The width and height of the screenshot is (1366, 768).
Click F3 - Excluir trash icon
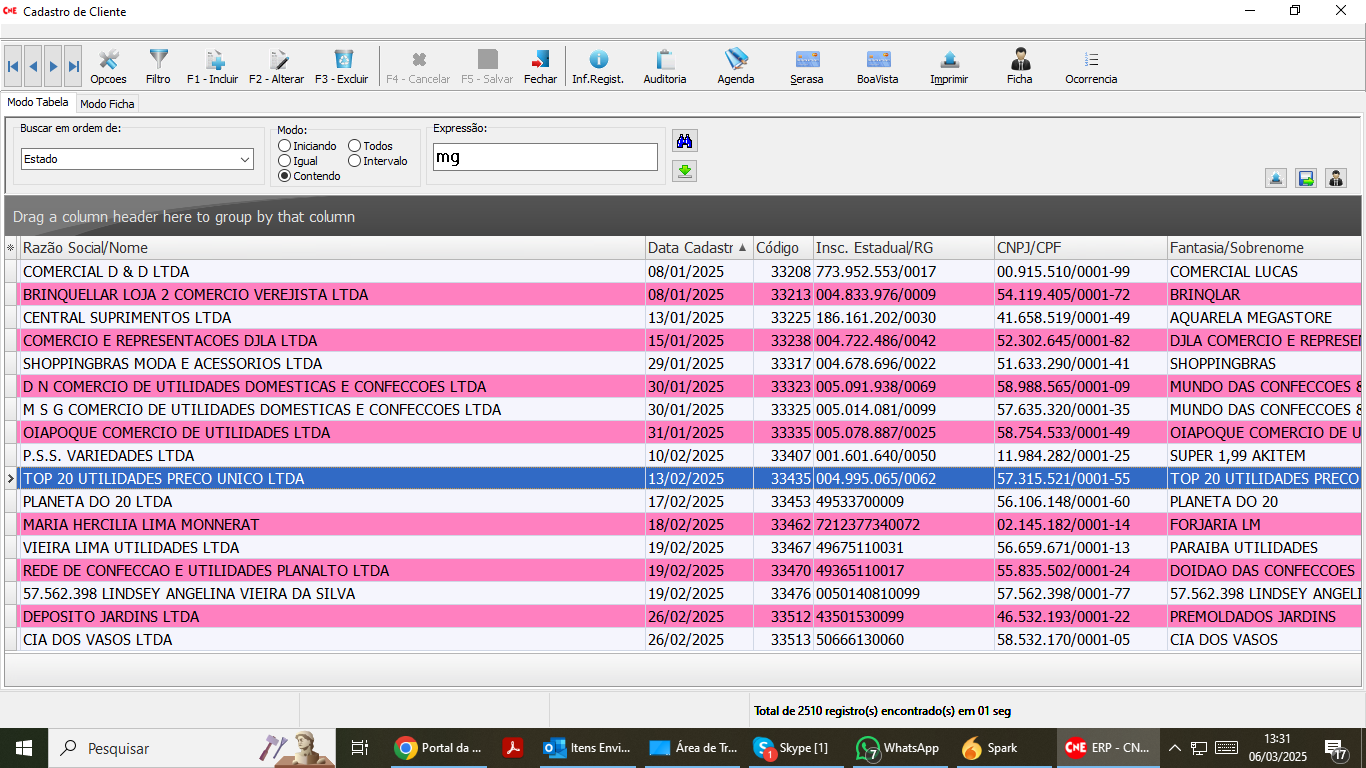[x=342, y=66]
